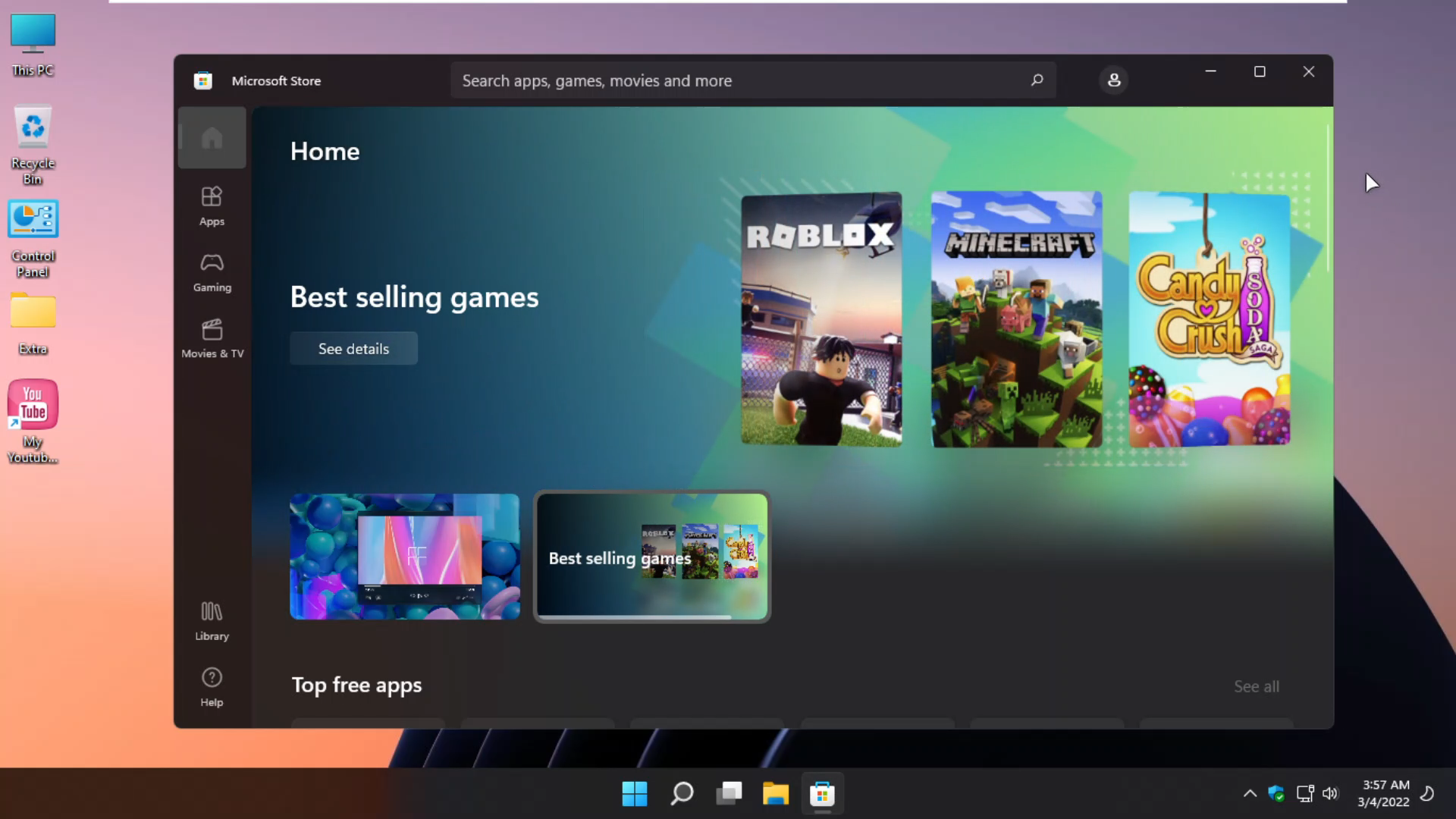Viewport: 1456px width, 819px height.
Task: Open File Explorer from taskbar
Action: (x=776, y=794)
